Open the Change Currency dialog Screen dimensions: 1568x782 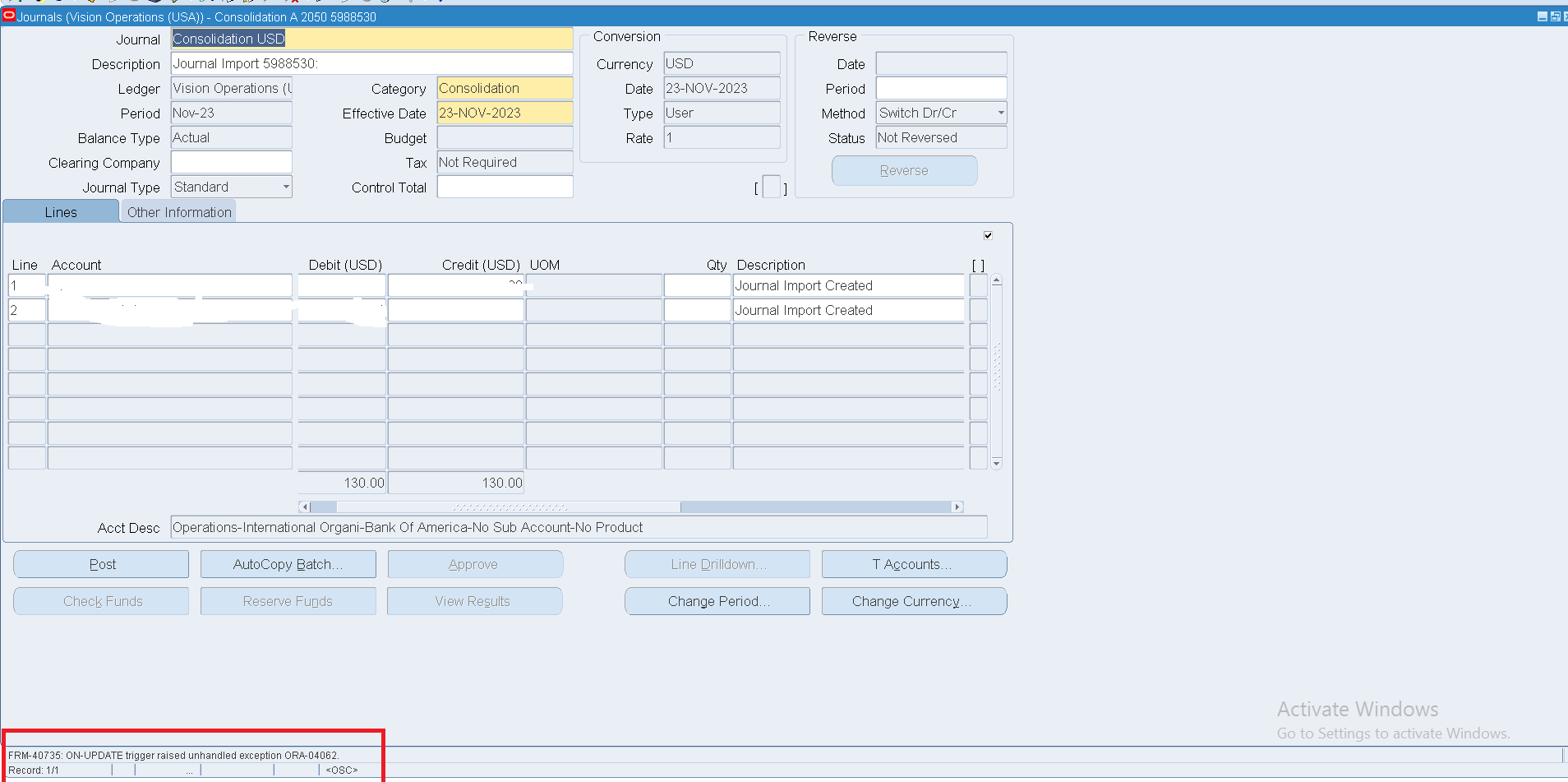tap(913, 601)
